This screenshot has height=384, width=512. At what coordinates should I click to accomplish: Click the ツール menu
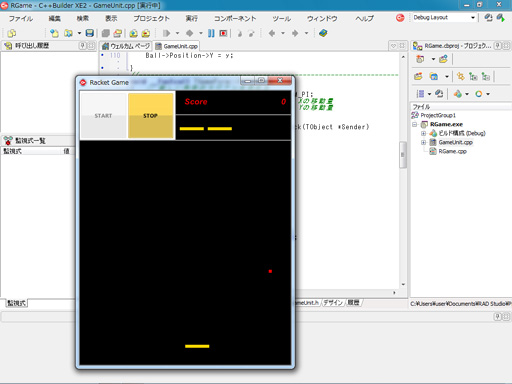coord(281,18)
